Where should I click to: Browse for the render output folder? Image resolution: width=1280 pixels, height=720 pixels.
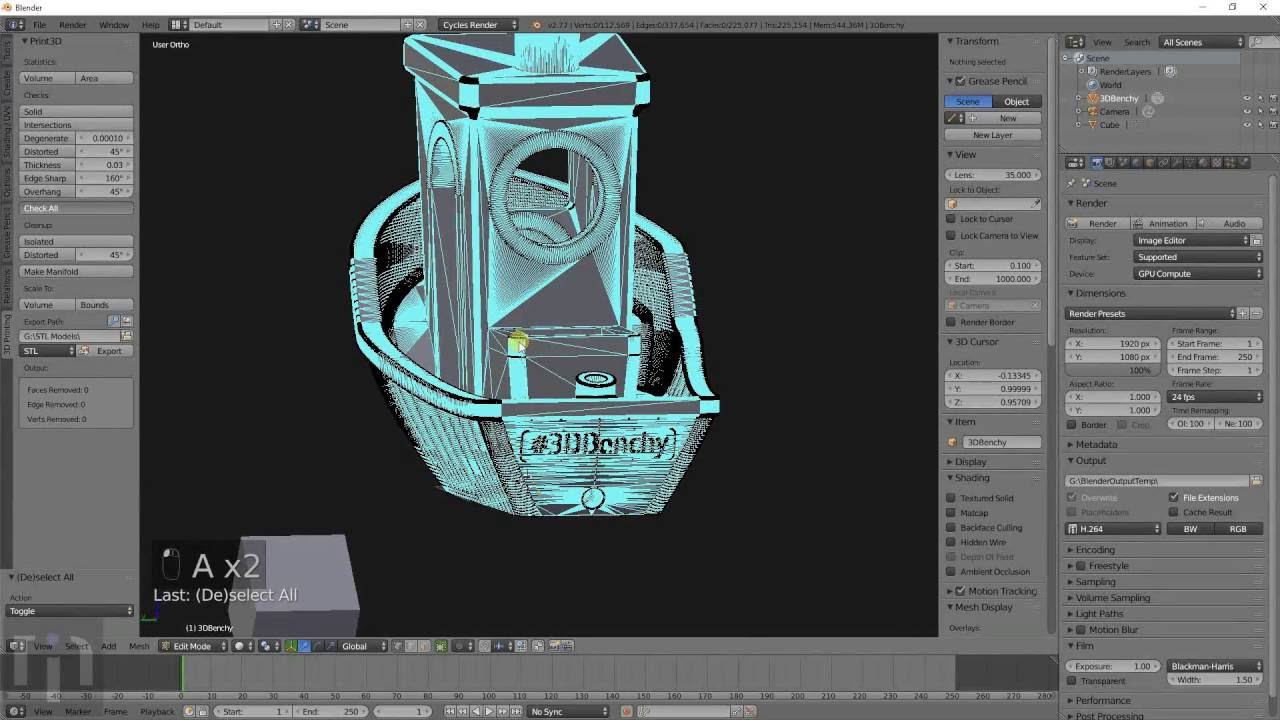click(x=1256, y=481)
